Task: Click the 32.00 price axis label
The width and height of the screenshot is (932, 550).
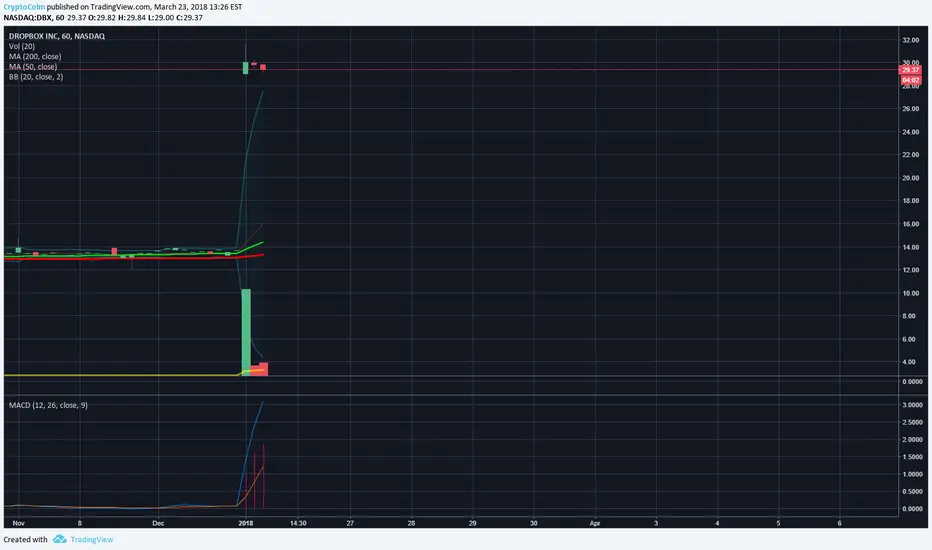Action: pyautogui.click(x=910, y=40)
